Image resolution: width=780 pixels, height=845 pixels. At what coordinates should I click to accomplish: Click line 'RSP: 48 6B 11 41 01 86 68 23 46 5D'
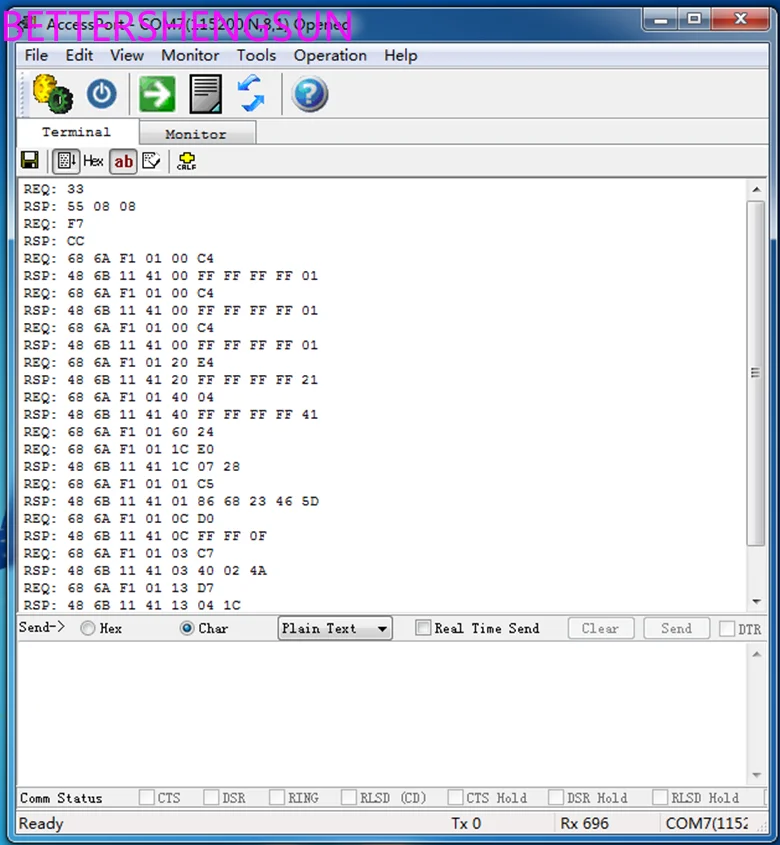tap(171, 501)
